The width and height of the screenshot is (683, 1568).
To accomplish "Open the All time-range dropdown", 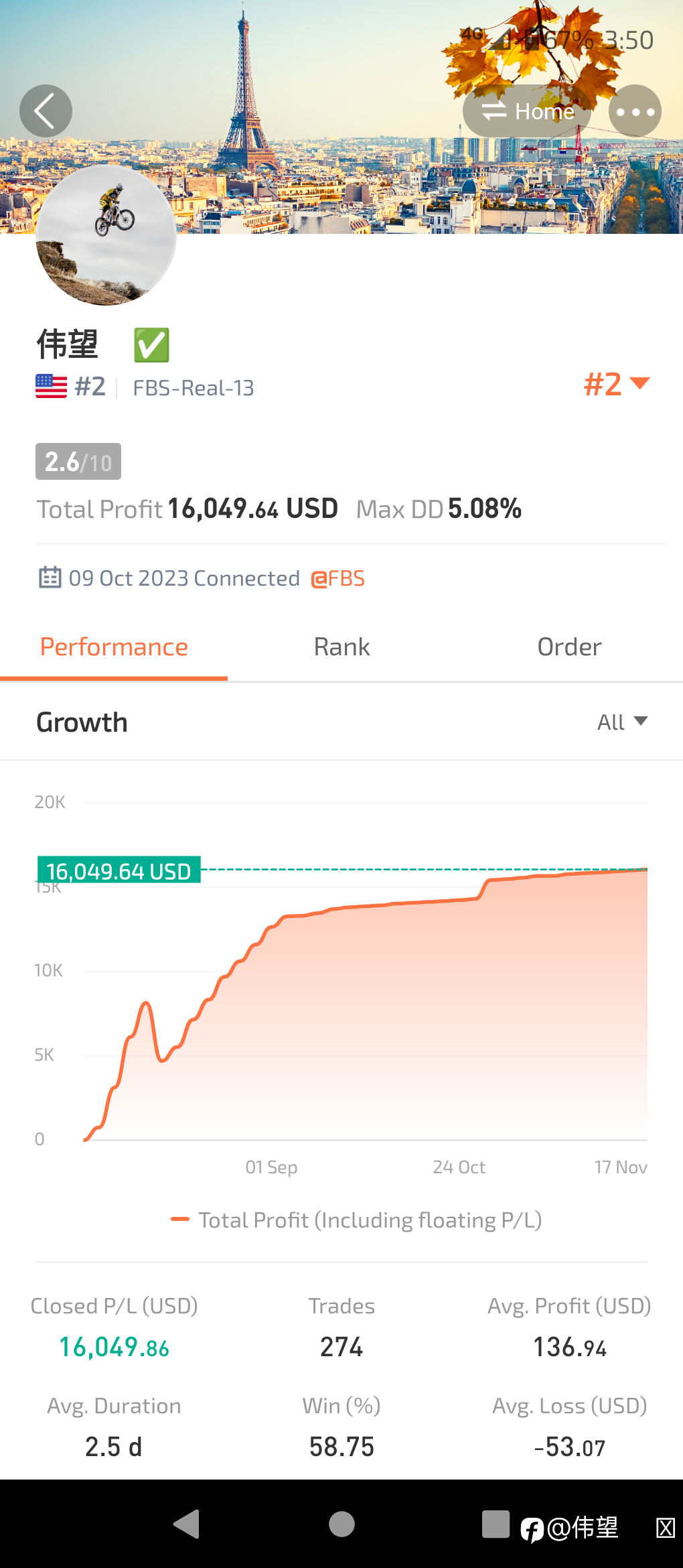I will click(x=622, y=722).
